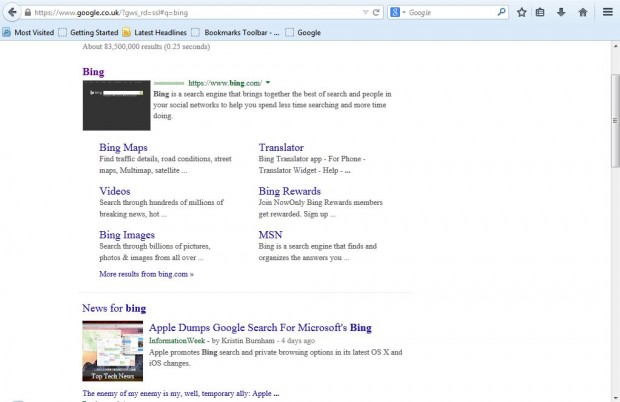The image size is (620, 402).
Task: Click the InformationWeek source text
Action: (x=177, y=340)
